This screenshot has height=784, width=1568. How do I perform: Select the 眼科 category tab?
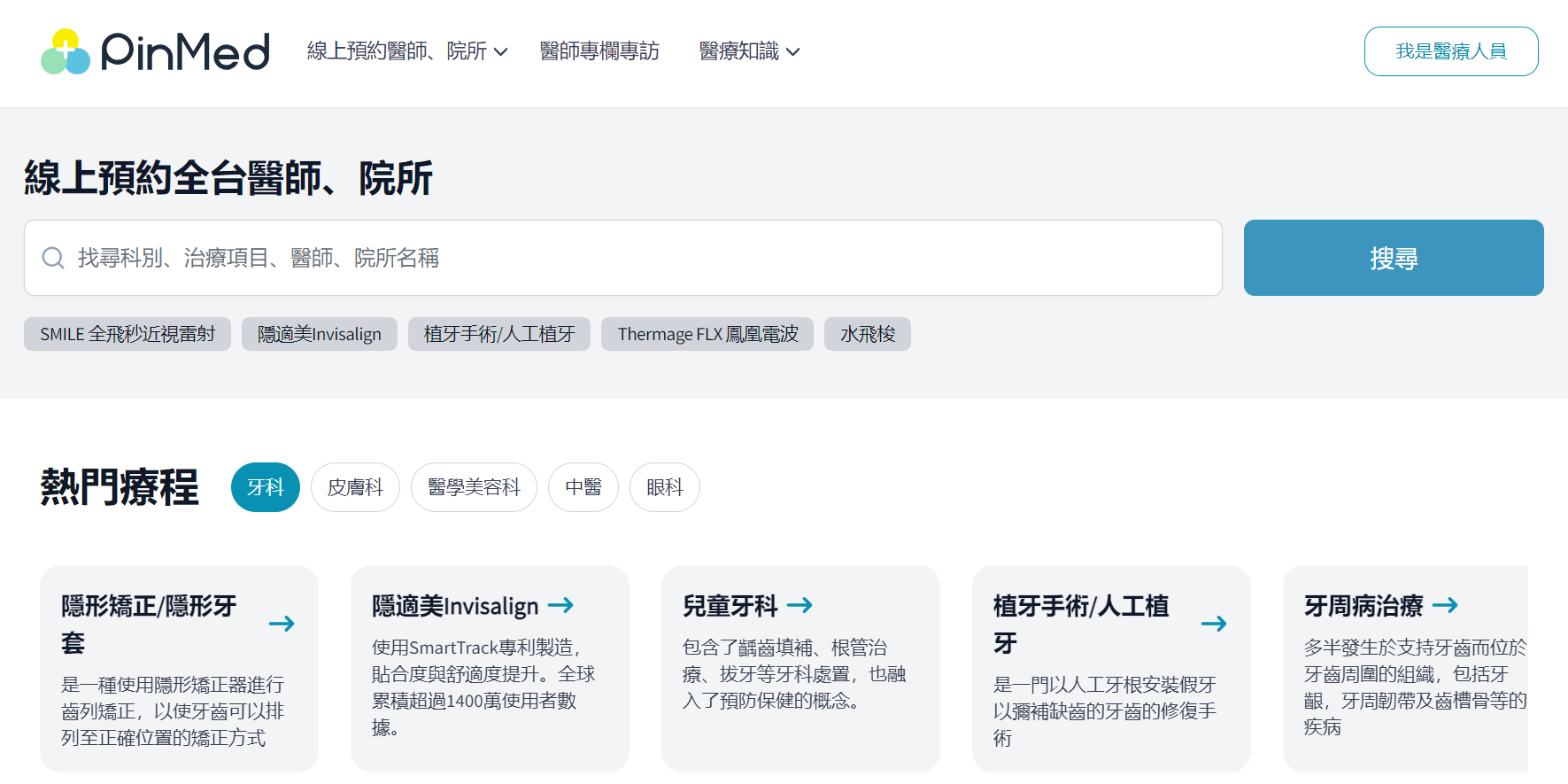coord(665,487)
